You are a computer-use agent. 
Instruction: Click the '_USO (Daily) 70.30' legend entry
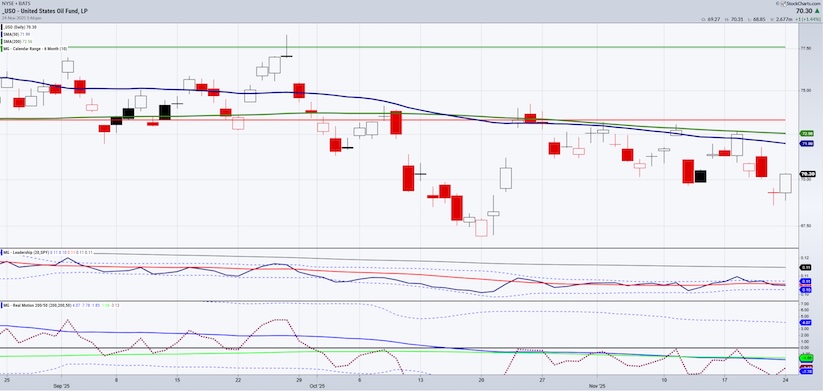21,27
